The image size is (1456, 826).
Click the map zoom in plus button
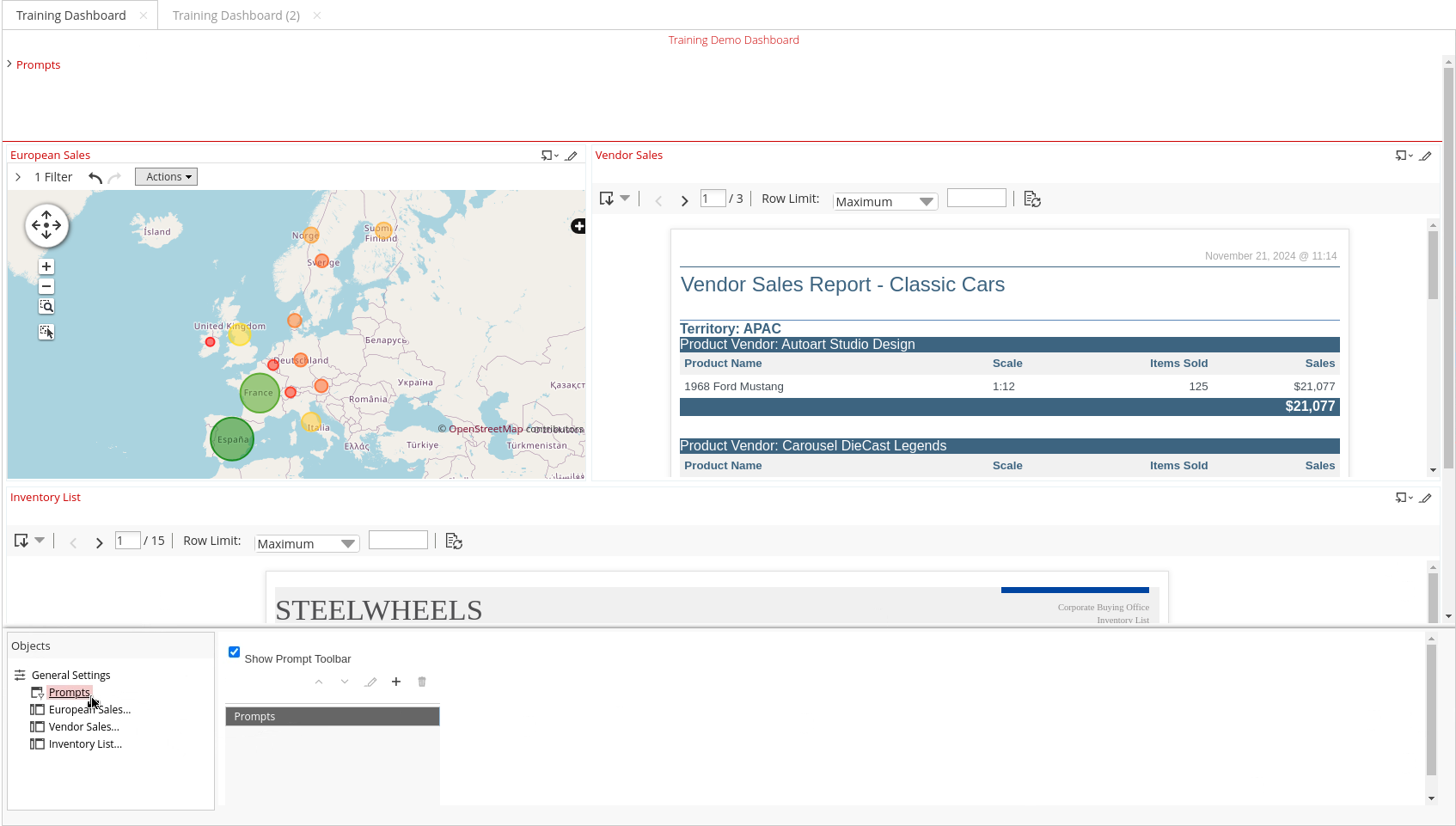click(x=46, y=266)
